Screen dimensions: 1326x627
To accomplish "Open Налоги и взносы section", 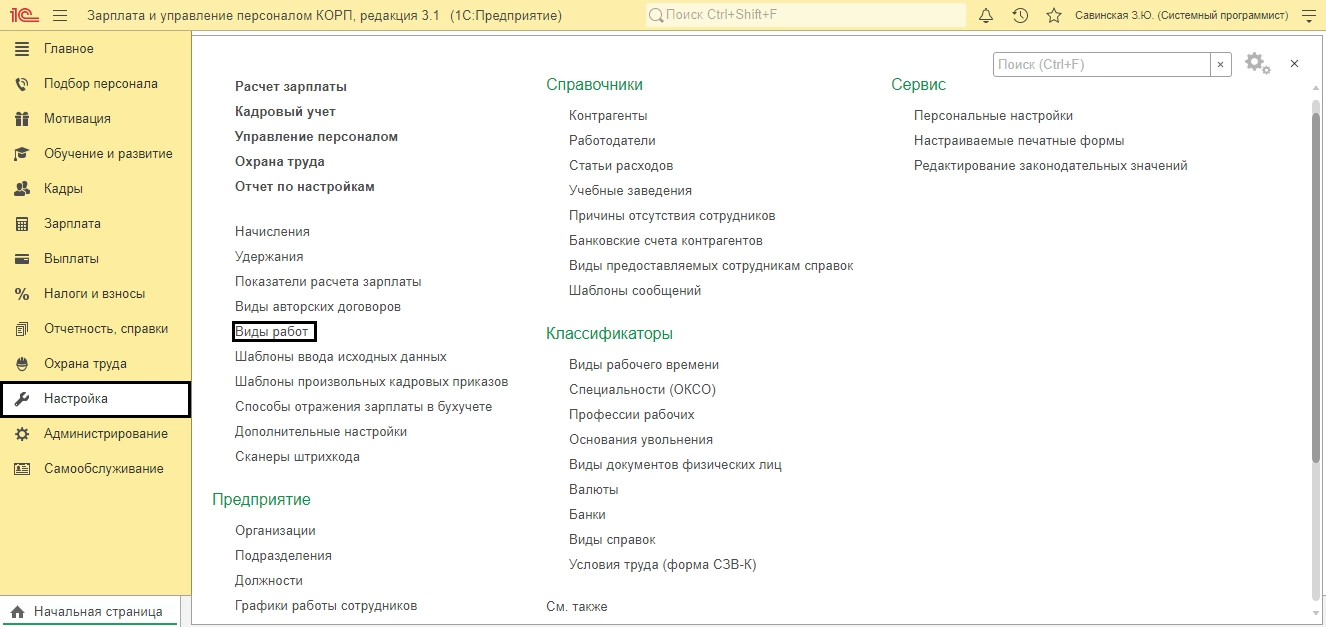I will pyautogui.click(x=95, y=294).
